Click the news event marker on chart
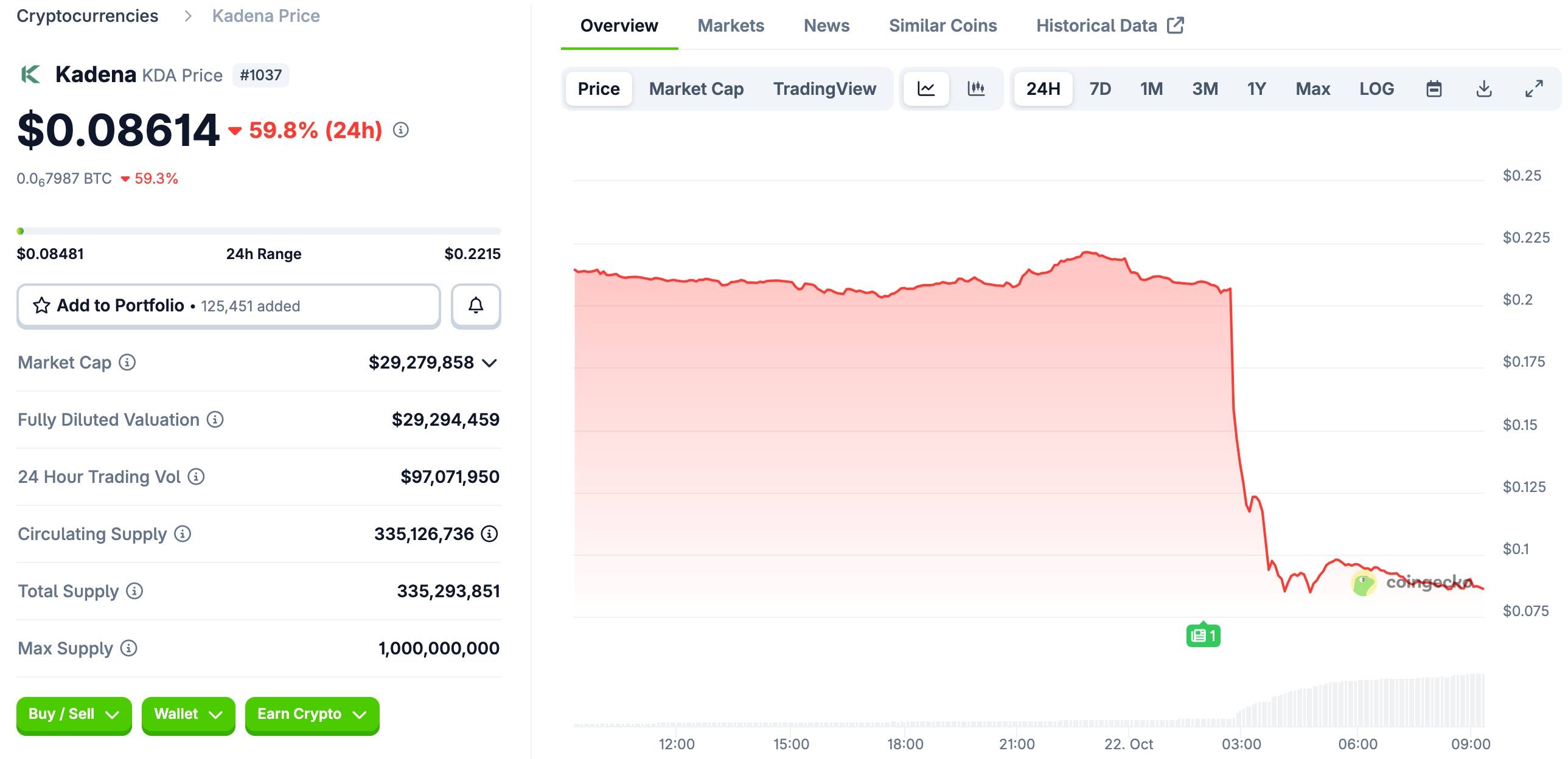This screenshot has height=759, width=1568. pos(1203,636)
